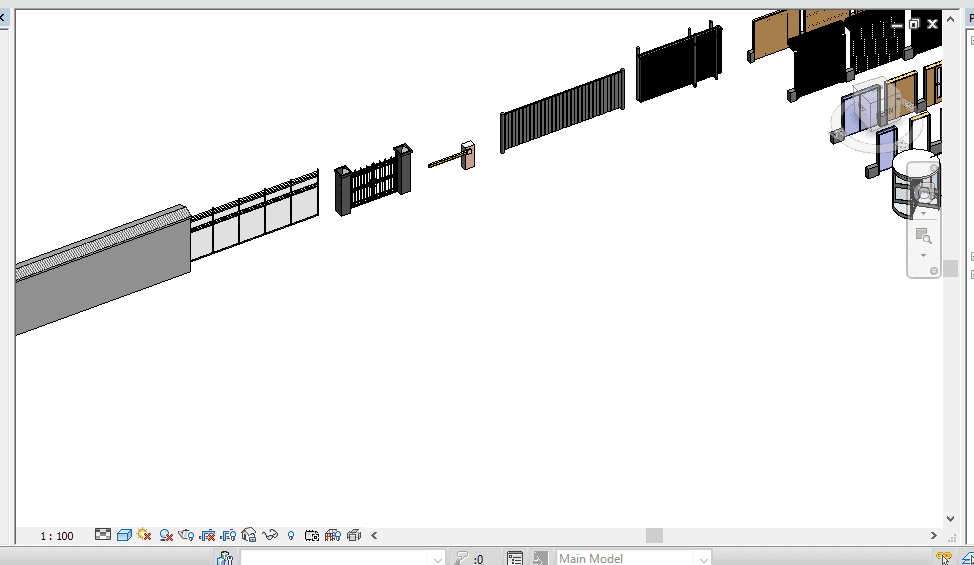Click Temporary Hide/Isolate glasses icon
The width and height of the screenshot is (974, 565).
(x=269, y=535)
